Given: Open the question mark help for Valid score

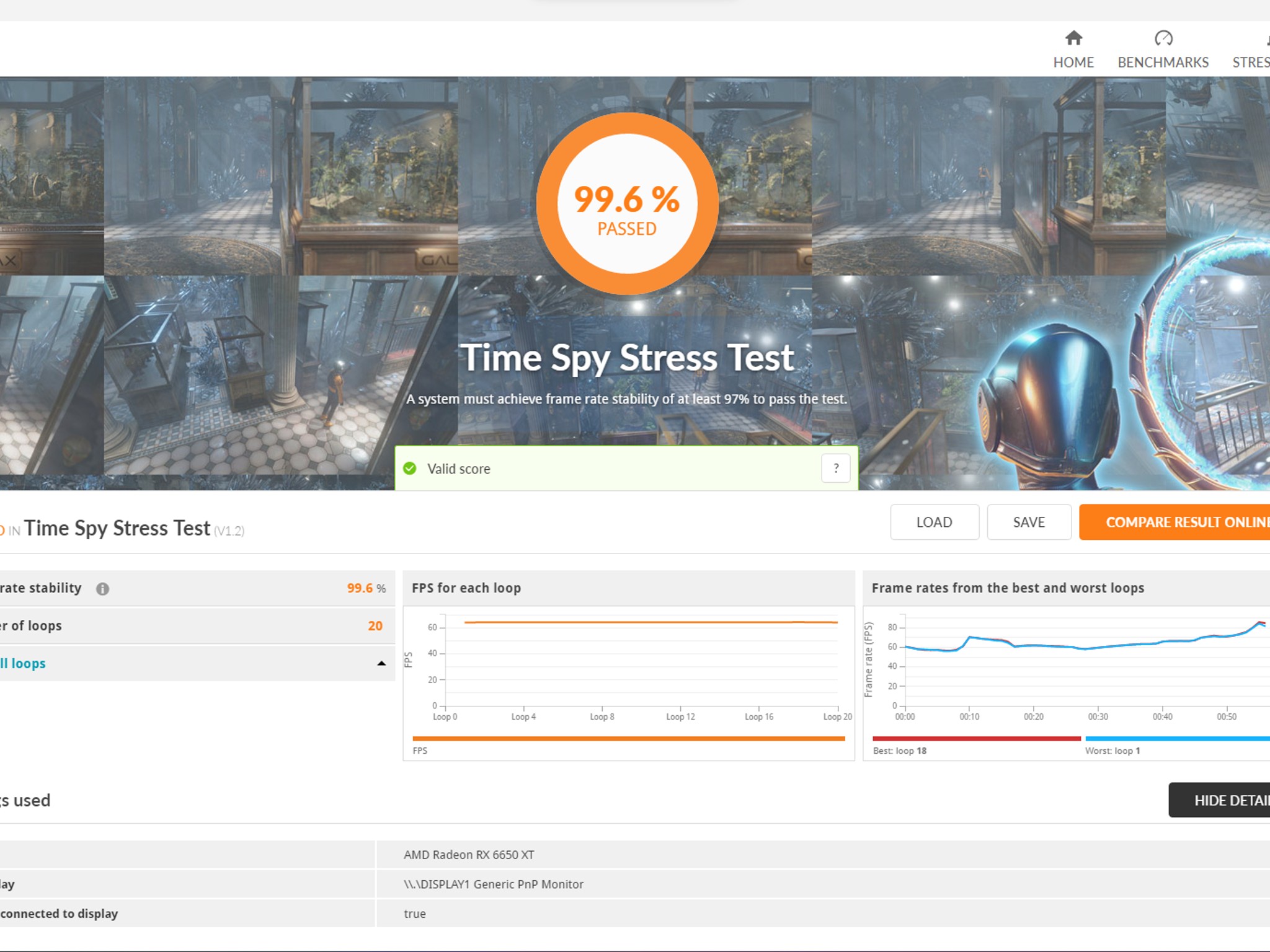Looking at the screenshot, I should [835, 469].
